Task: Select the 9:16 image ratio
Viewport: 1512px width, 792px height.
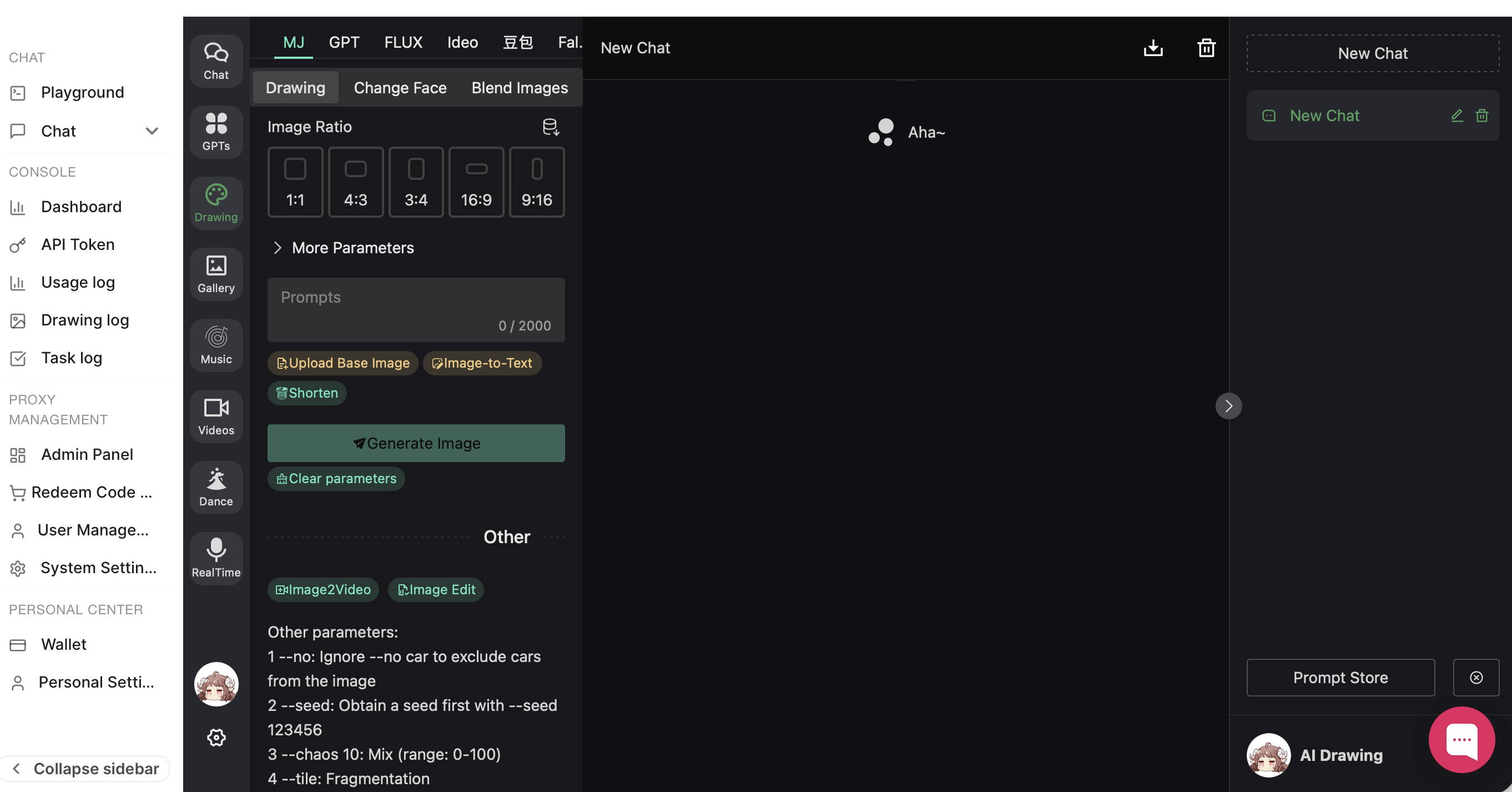Action: coord(536,182)
